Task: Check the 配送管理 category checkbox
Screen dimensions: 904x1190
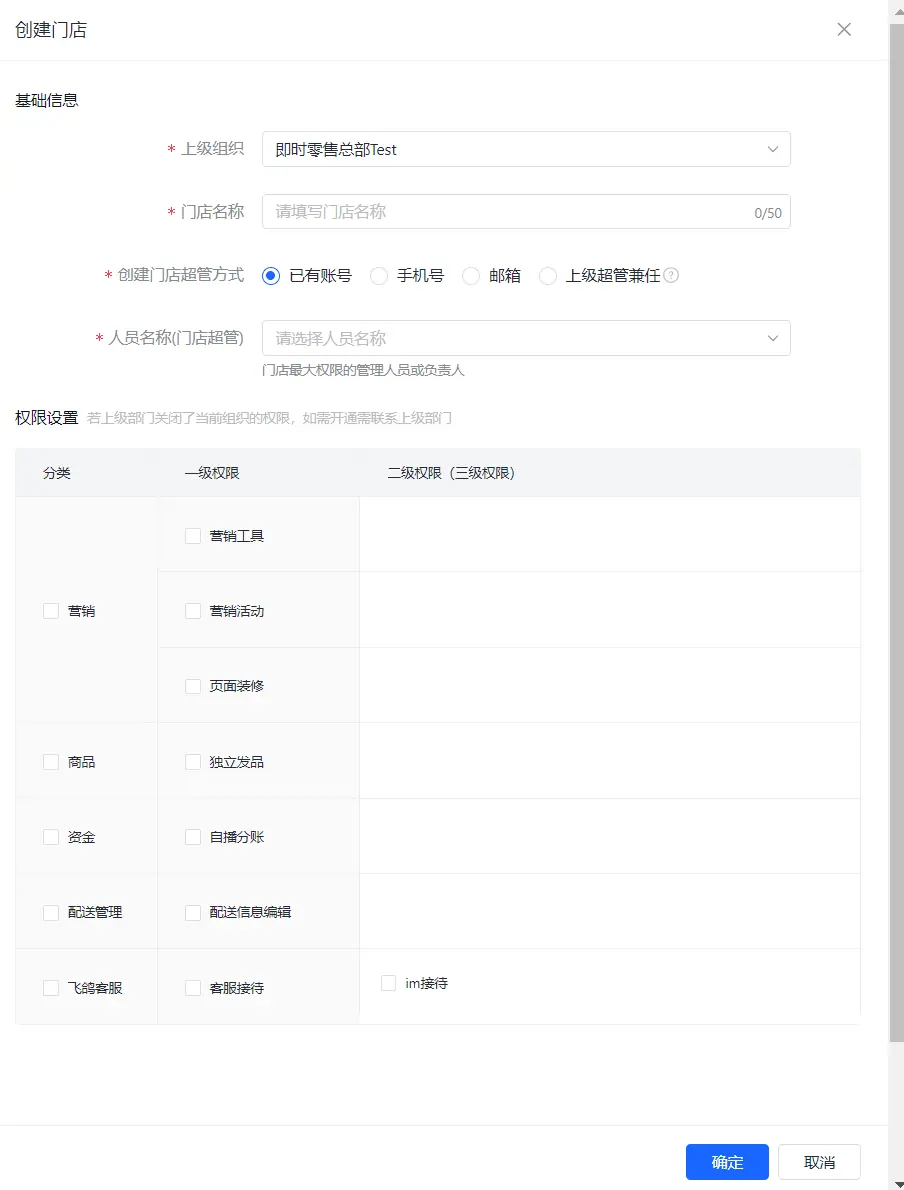Action: point(51,912)
